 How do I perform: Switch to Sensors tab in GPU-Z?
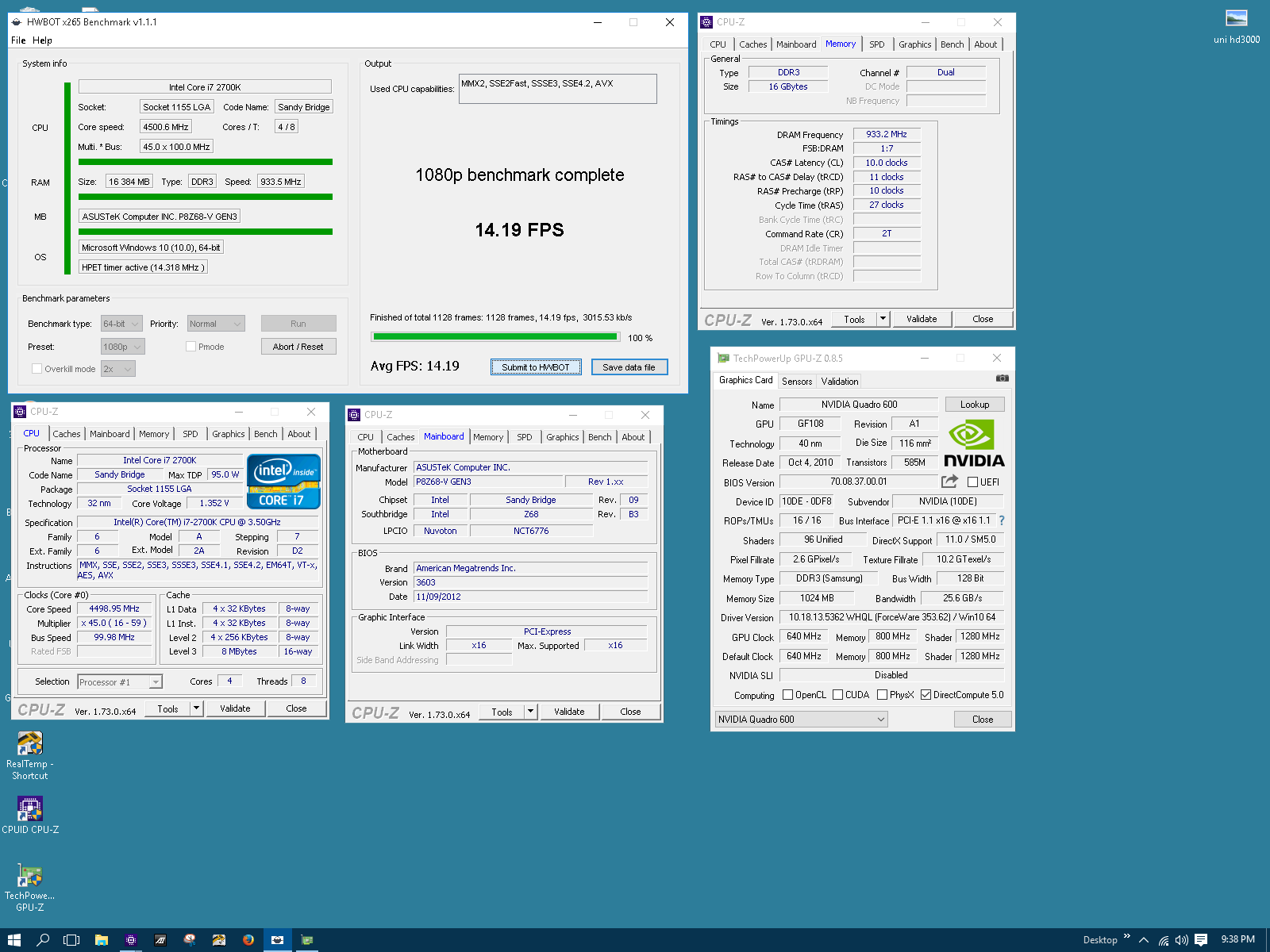click(797, 382)
